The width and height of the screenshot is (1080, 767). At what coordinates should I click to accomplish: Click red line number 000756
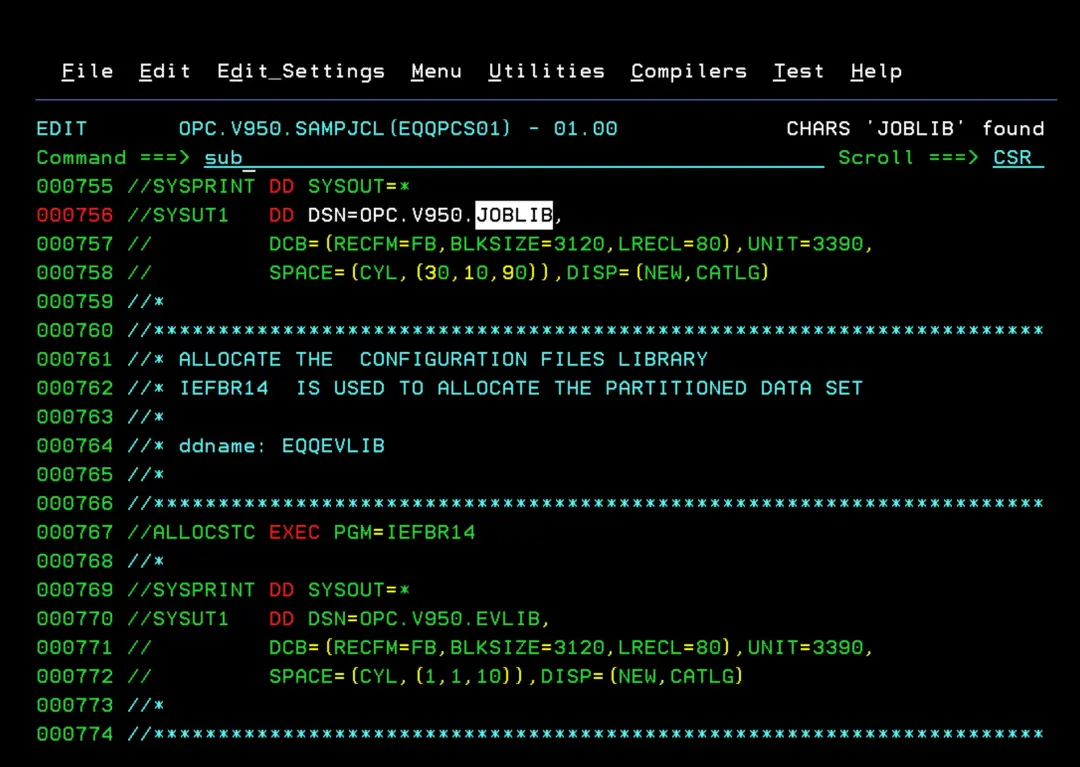74,216
